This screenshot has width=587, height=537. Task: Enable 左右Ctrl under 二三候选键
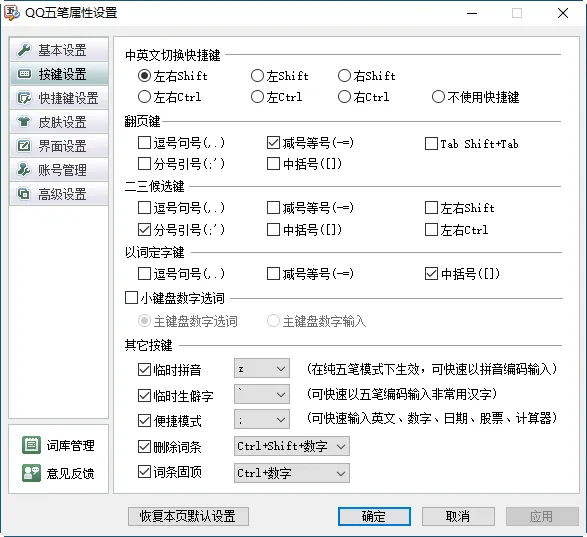coord(431,230)
